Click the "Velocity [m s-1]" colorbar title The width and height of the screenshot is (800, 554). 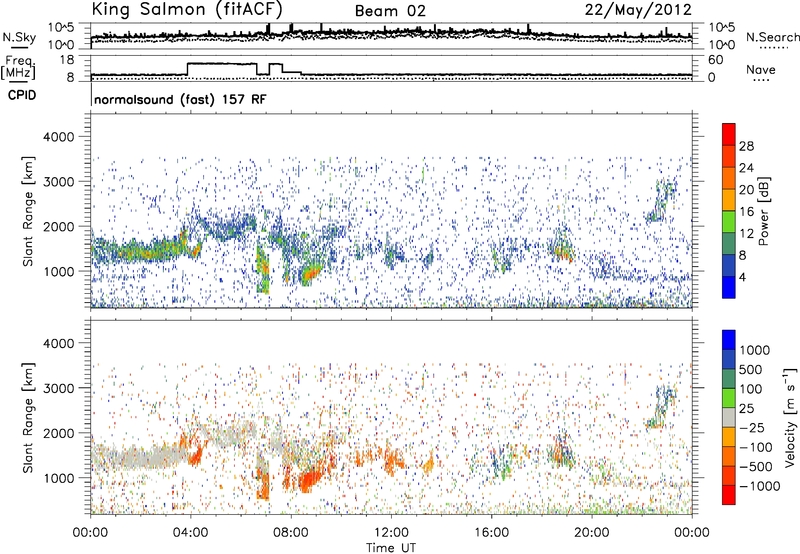(x=790, y=417)
